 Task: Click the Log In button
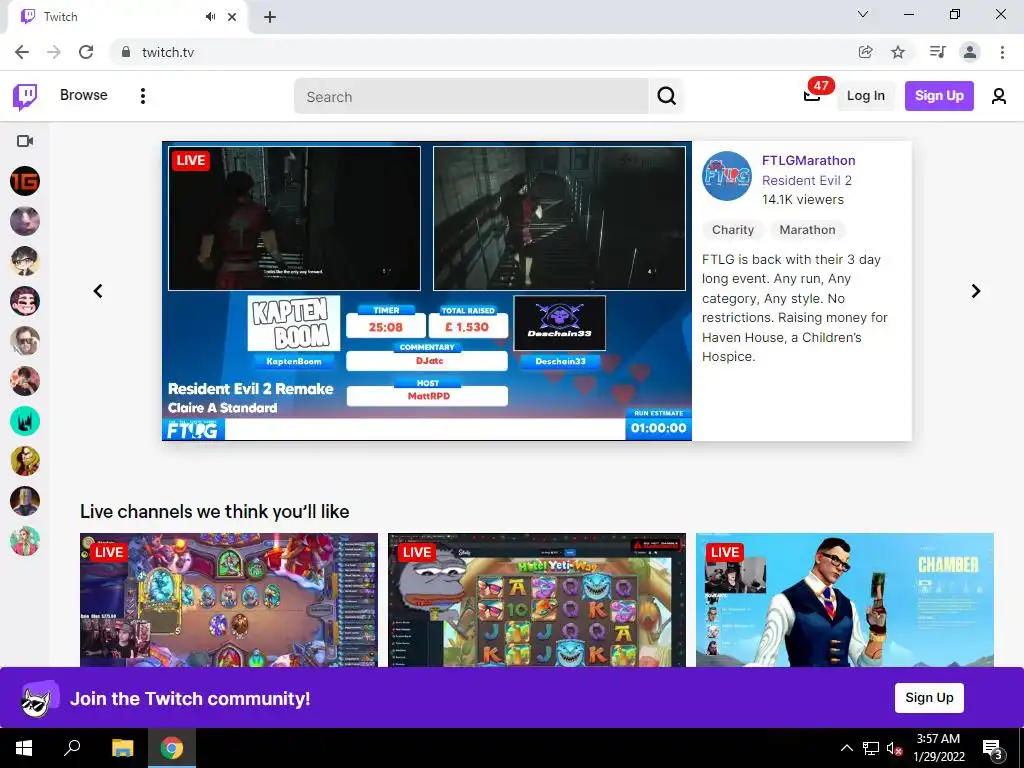[865, 96]
